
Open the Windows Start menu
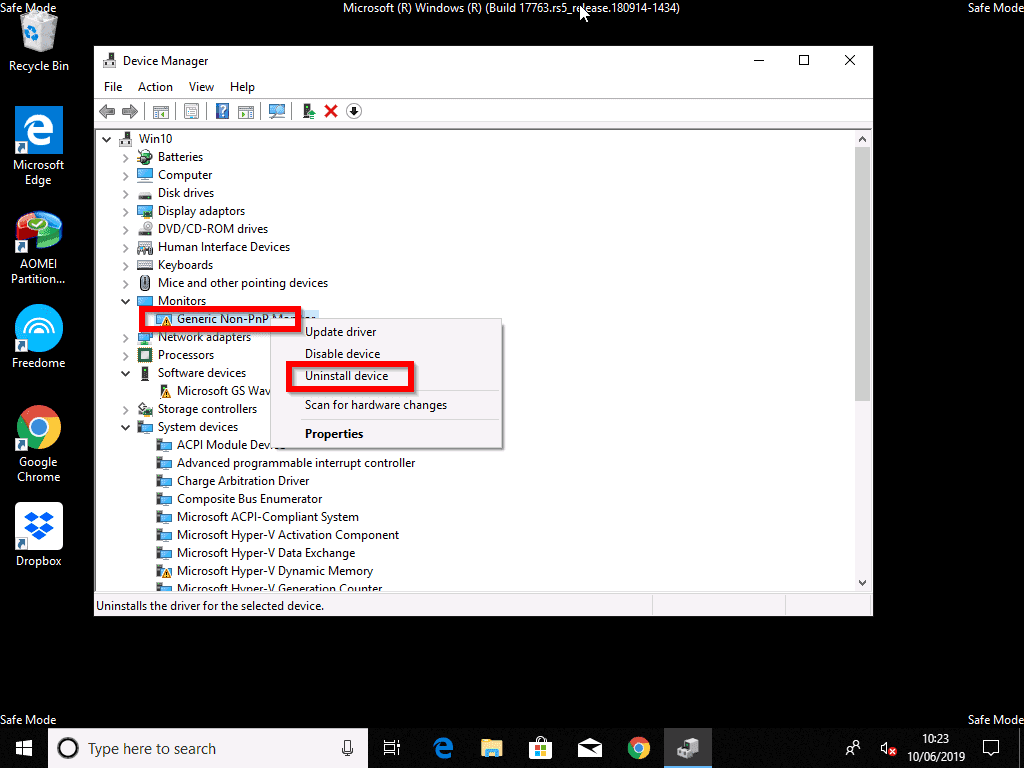(24, 748)
